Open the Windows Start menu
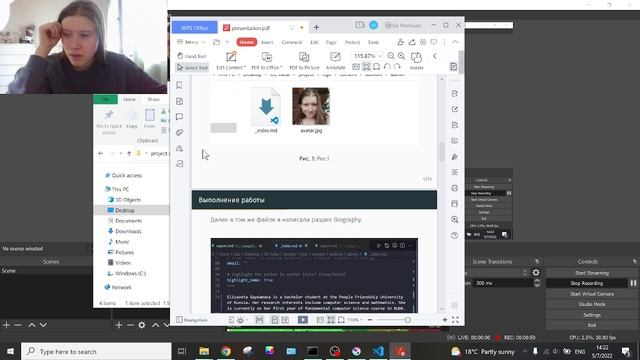 point(10,351)
